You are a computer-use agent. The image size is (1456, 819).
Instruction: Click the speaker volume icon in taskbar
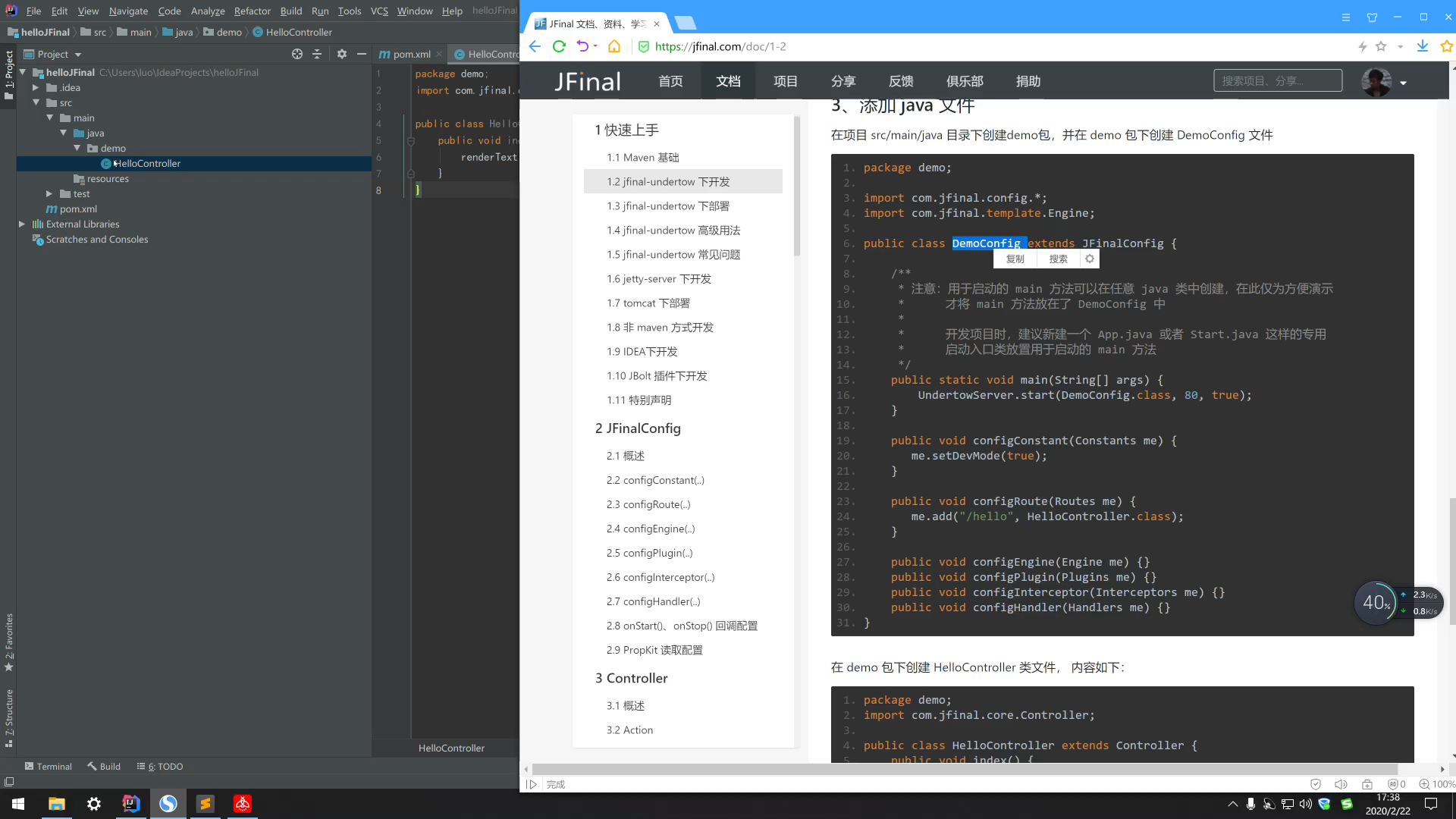pos(1306,803)
